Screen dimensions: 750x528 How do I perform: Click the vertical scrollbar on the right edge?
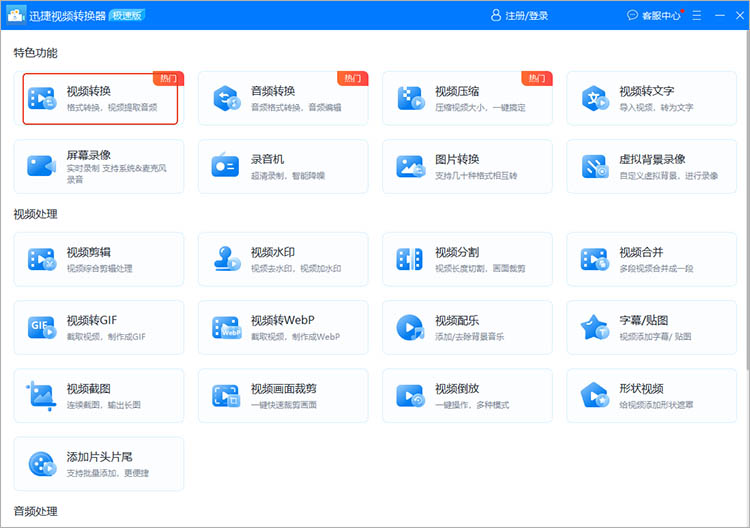(x=747, y=201)
